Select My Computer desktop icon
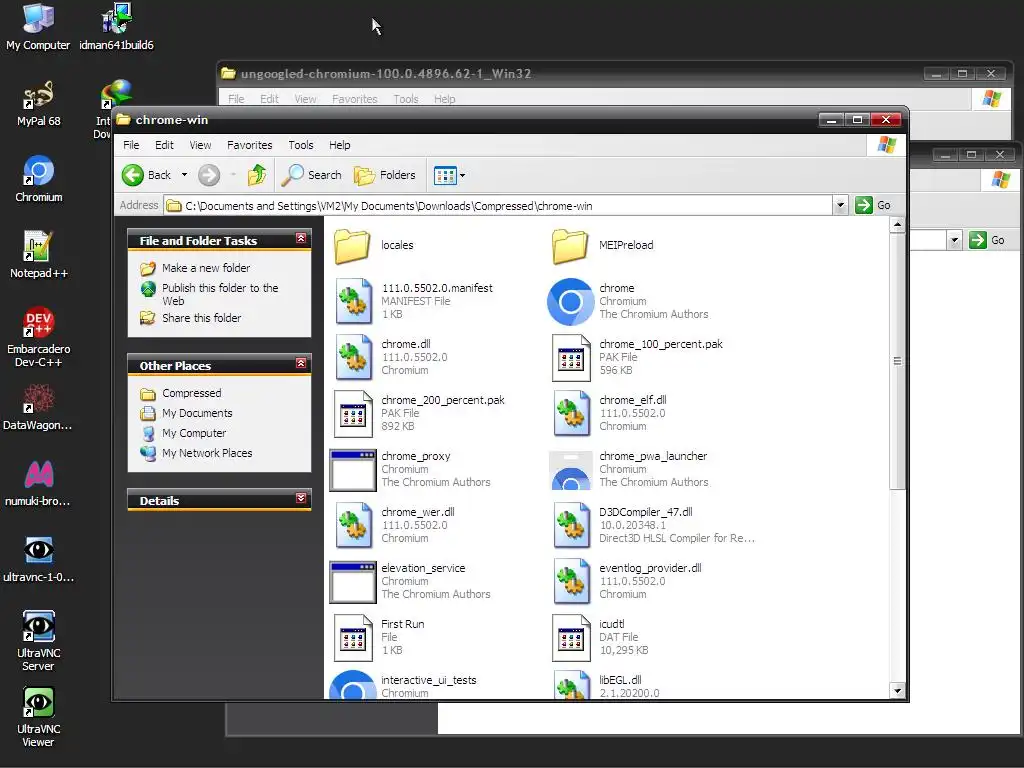Viewport: 1024px width, 768px height. (38, 27)
